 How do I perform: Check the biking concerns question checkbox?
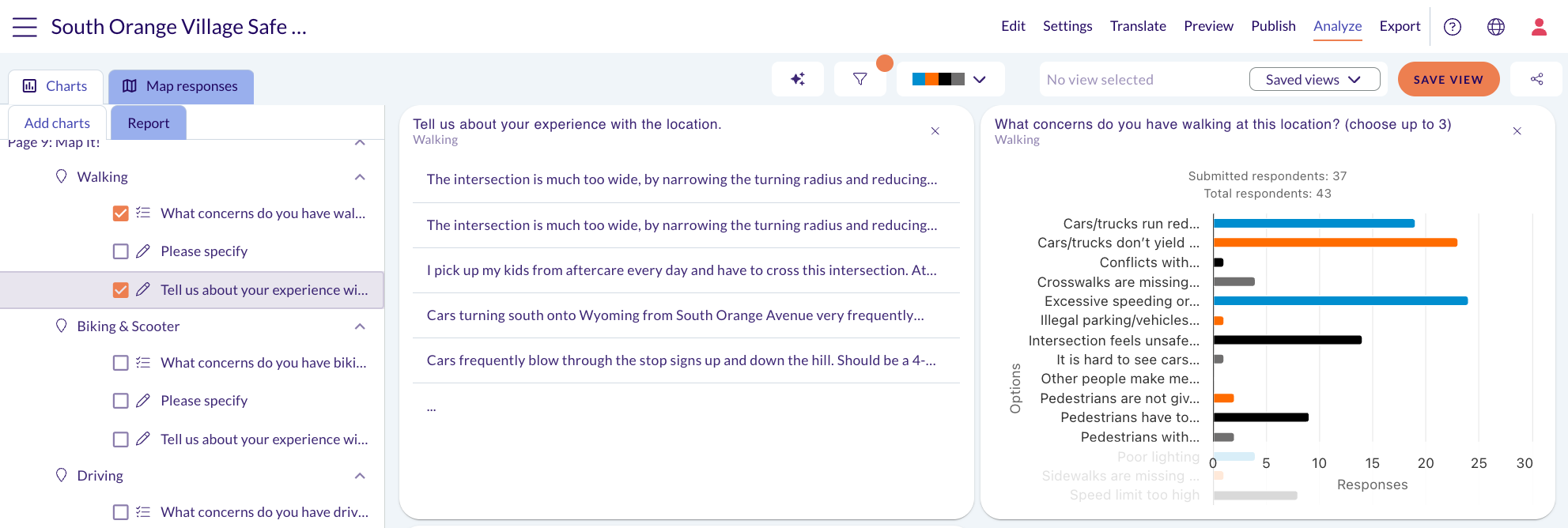[x=121, y=363]
